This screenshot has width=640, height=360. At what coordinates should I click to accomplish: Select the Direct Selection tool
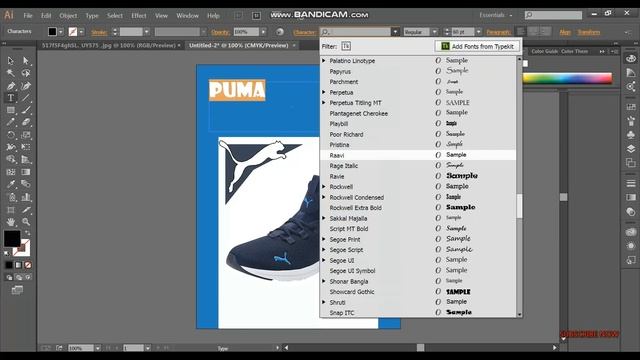tap(26, 61)
